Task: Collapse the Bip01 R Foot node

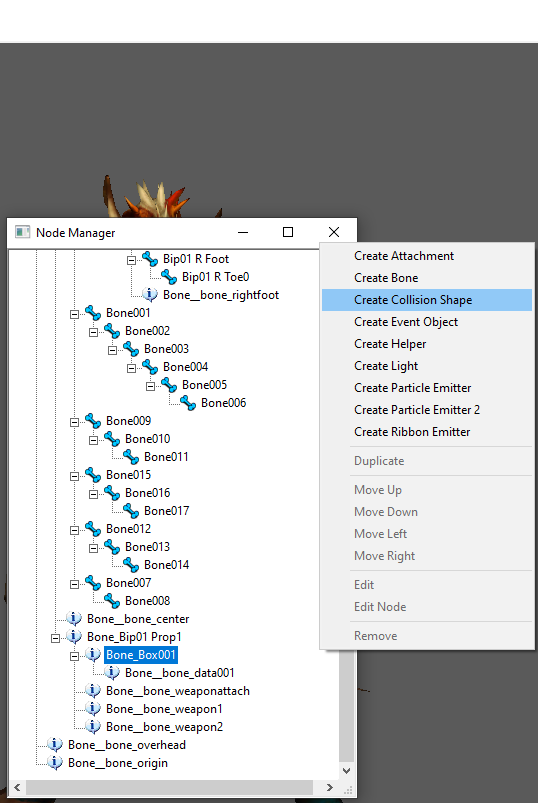Action: [x=132, y=260]
